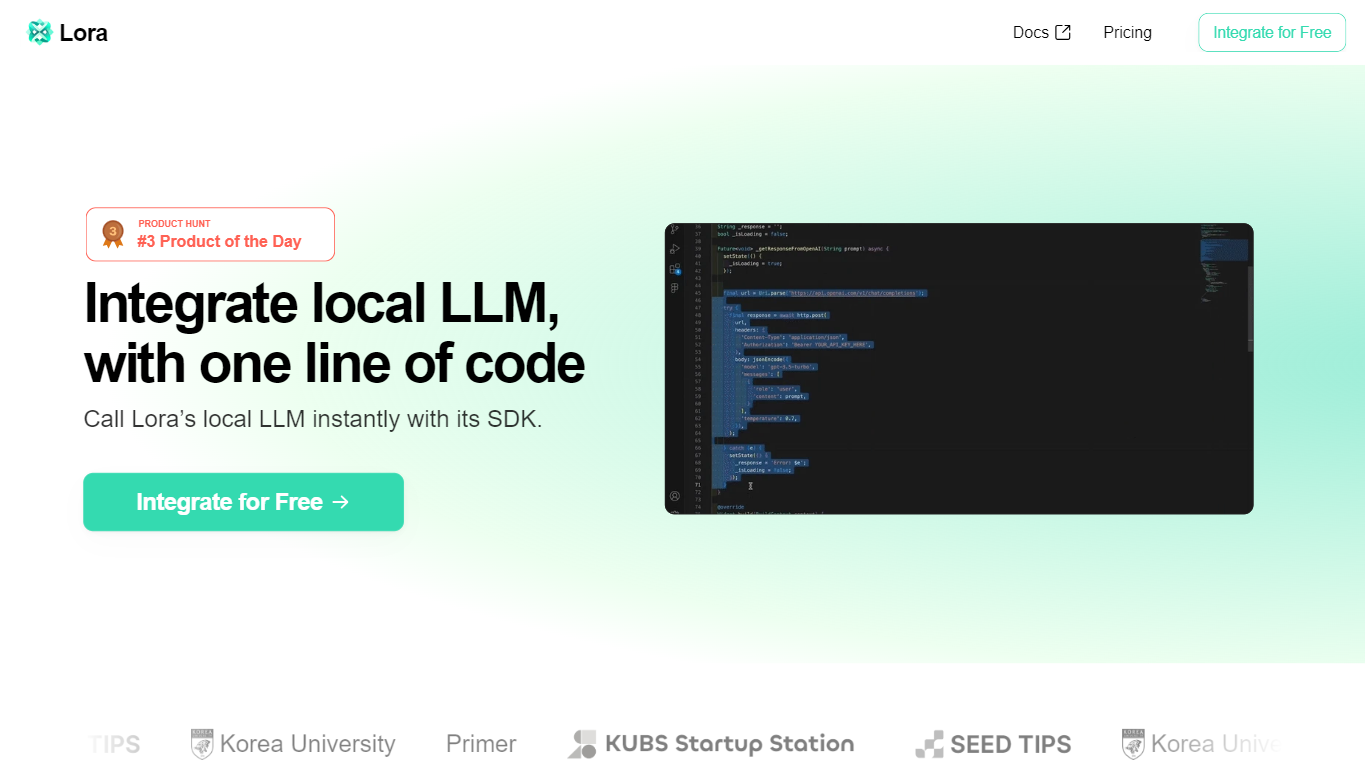Click the KUBS Startup Station logo icon

[x=582, y=744]
